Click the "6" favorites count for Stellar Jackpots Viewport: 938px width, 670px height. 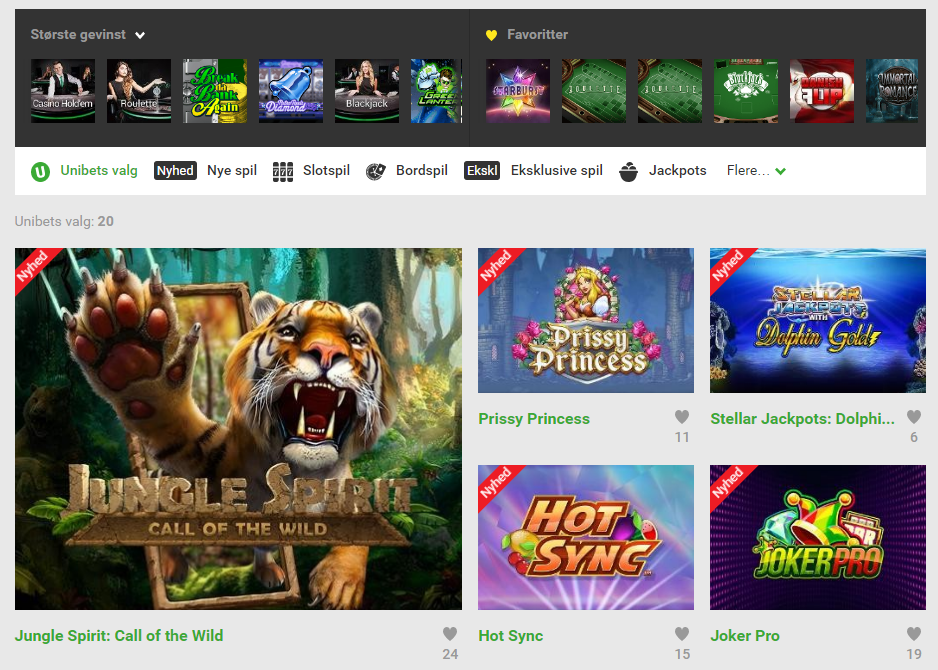pos(913,437)
